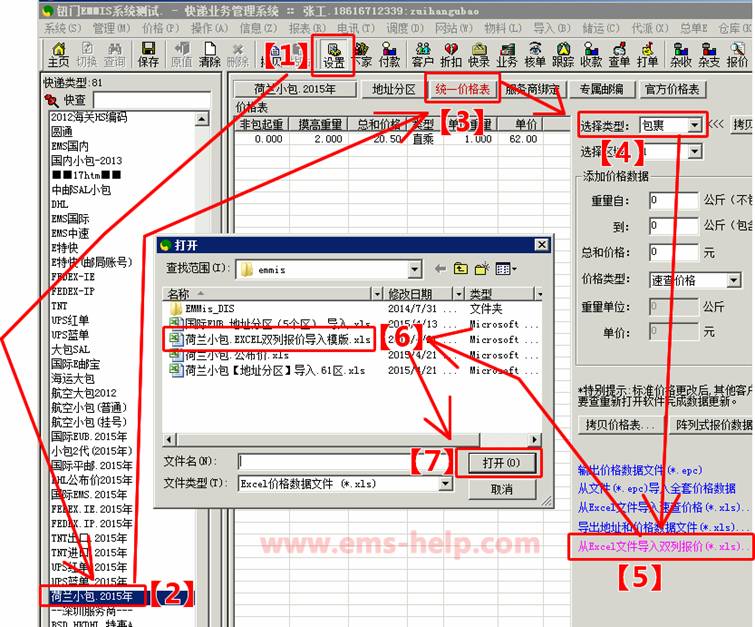This screenshot has width=755, height=627.
Task: Click the 收款 receipts toolbar icon
Action: (x=591, y=54)
